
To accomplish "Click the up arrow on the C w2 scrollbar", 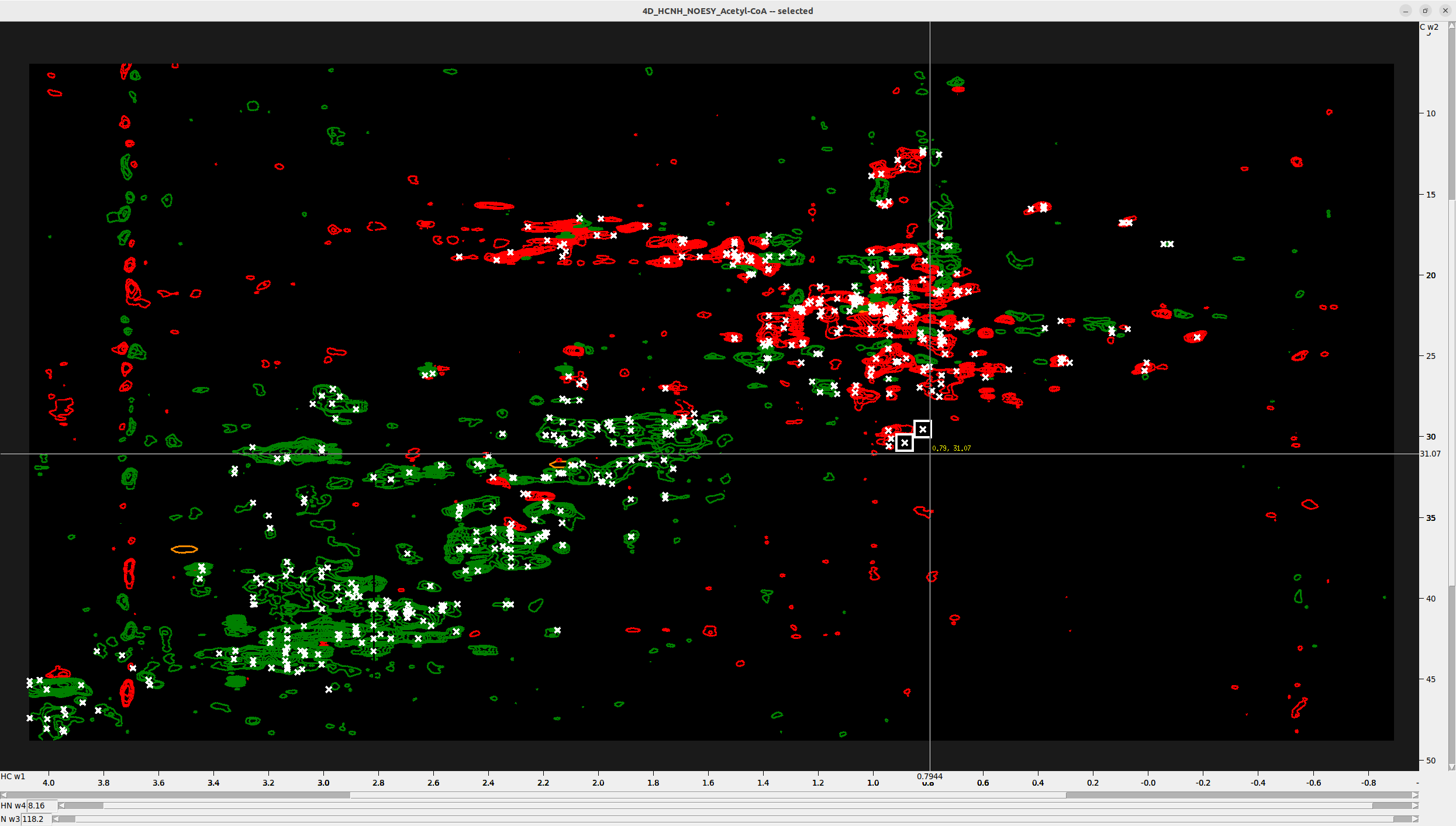I will 1451,25.
